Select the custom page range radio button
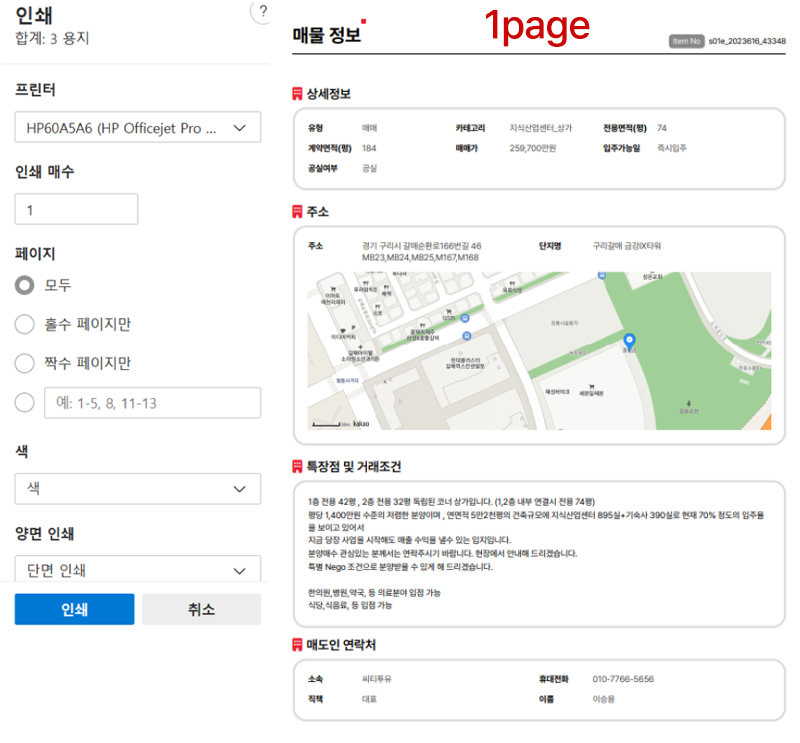This screenshot has height=743, width=800. 25,403
